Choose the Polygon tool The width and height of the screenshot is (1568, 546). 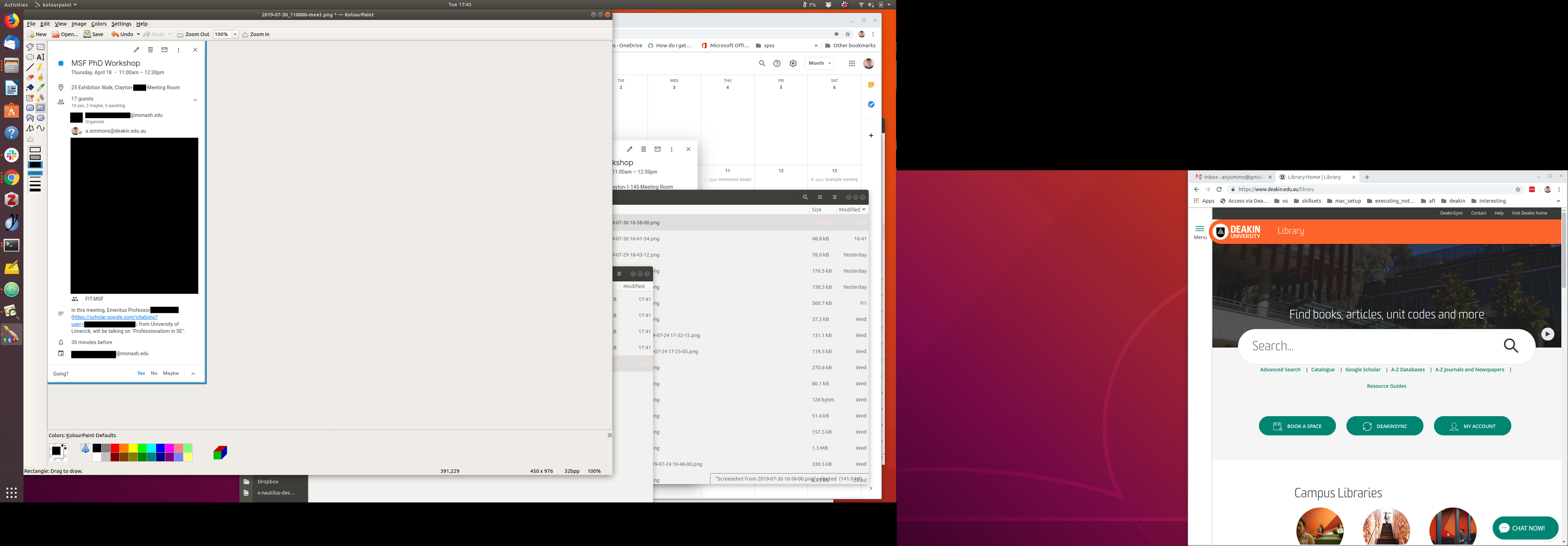(x=30, y=118)
